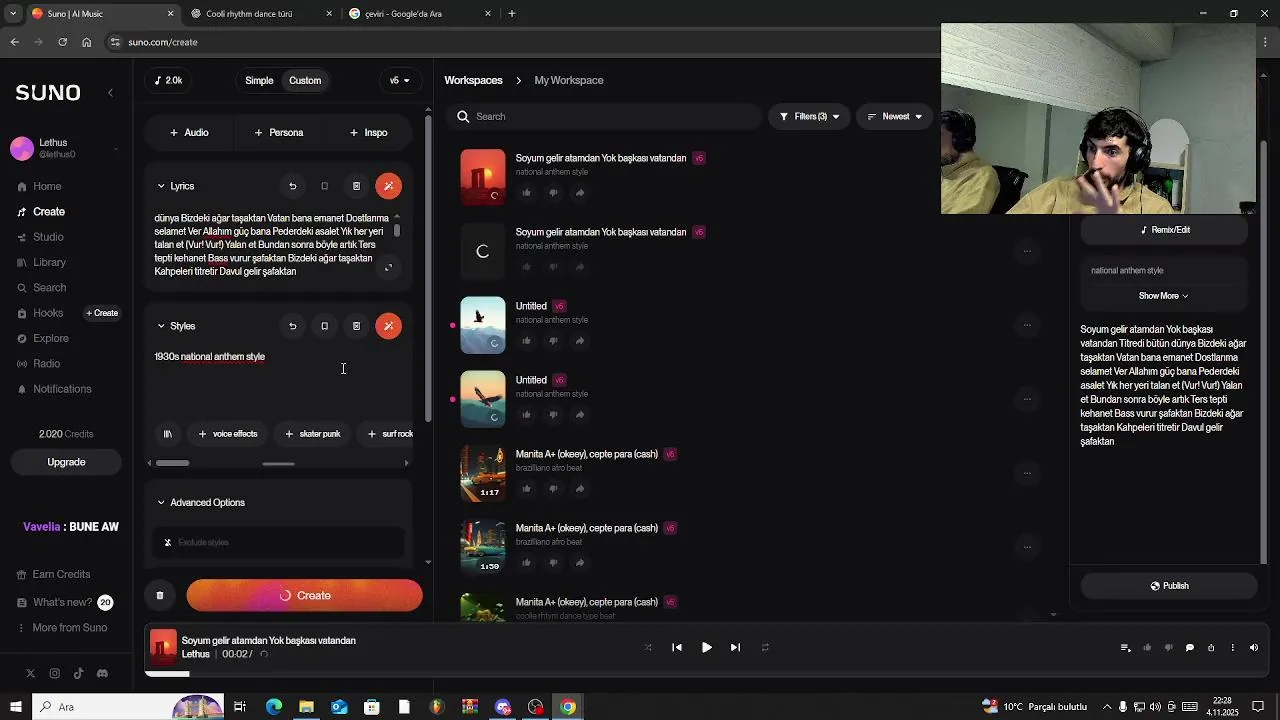Open the Newest sort dropdown
The height and width of the screenshot is (720, 1280).
click(894, 117)
